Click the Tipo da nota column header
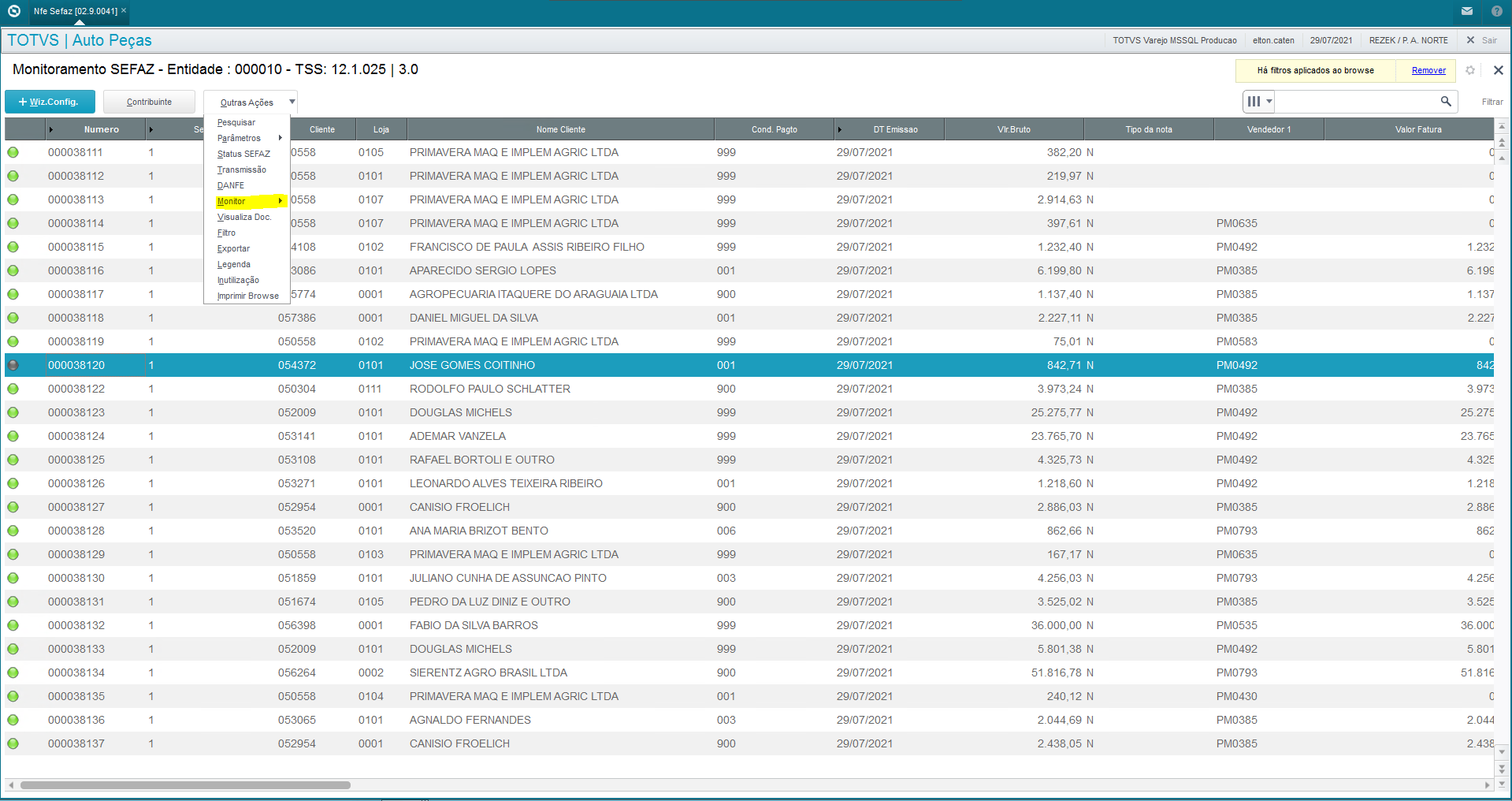The image size is (1512, 801). click(x=1149, y=129)
